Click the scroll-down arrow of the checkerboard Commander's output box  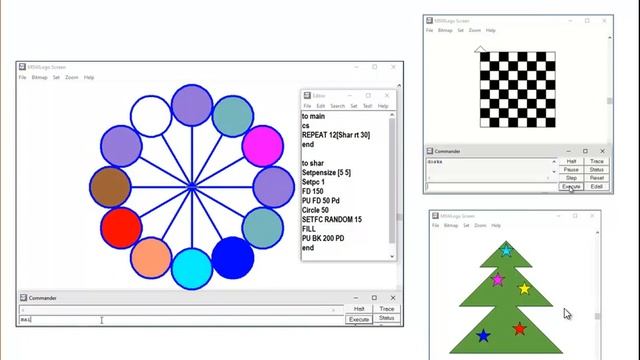click(554, 172)
